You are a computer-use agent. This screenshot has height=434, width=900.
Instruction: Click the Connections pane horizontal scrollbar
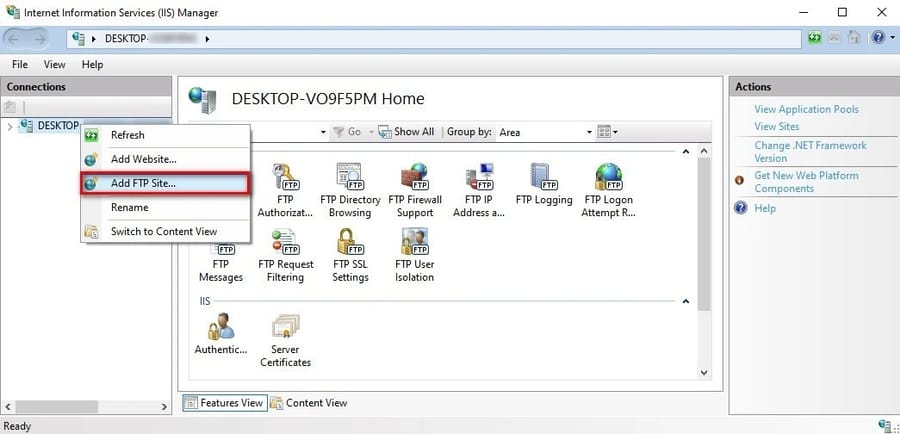[x=56, y=406]
